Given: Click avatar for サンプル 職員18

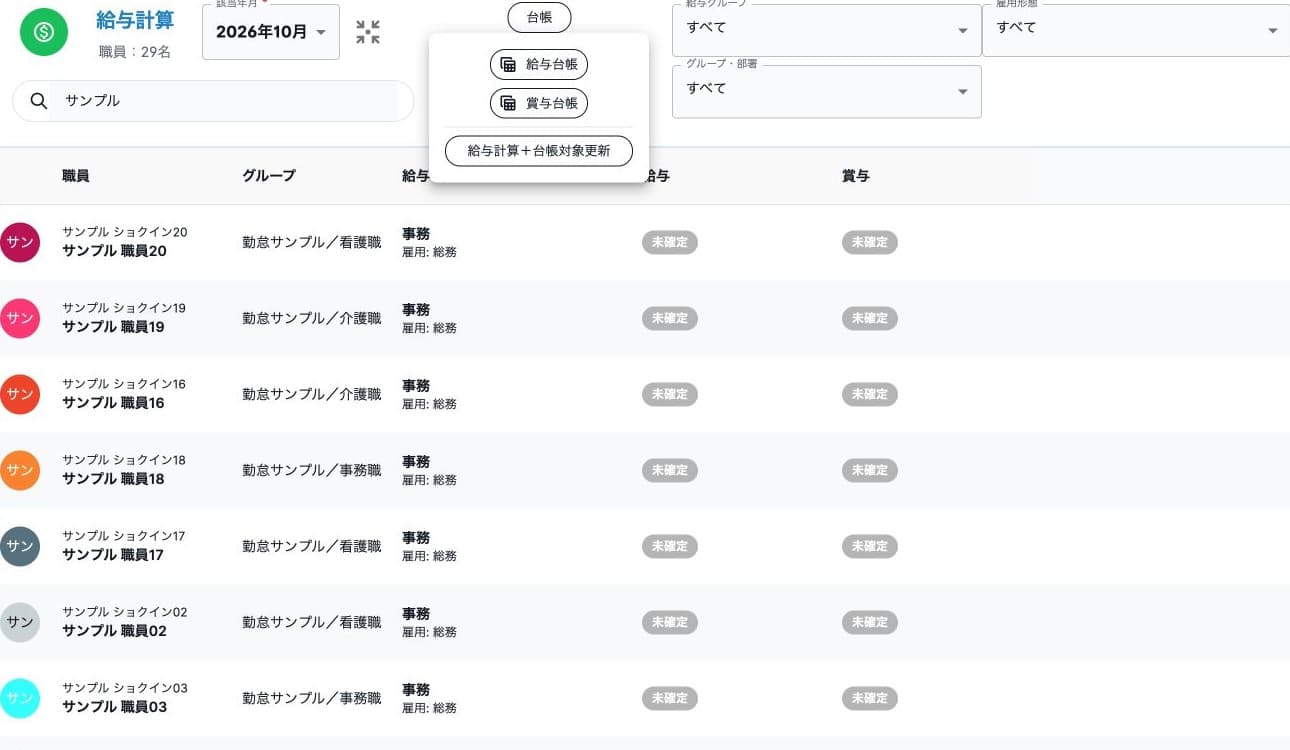Looking at the screenshot, I should pyautogui.click(x=20, y=470).
